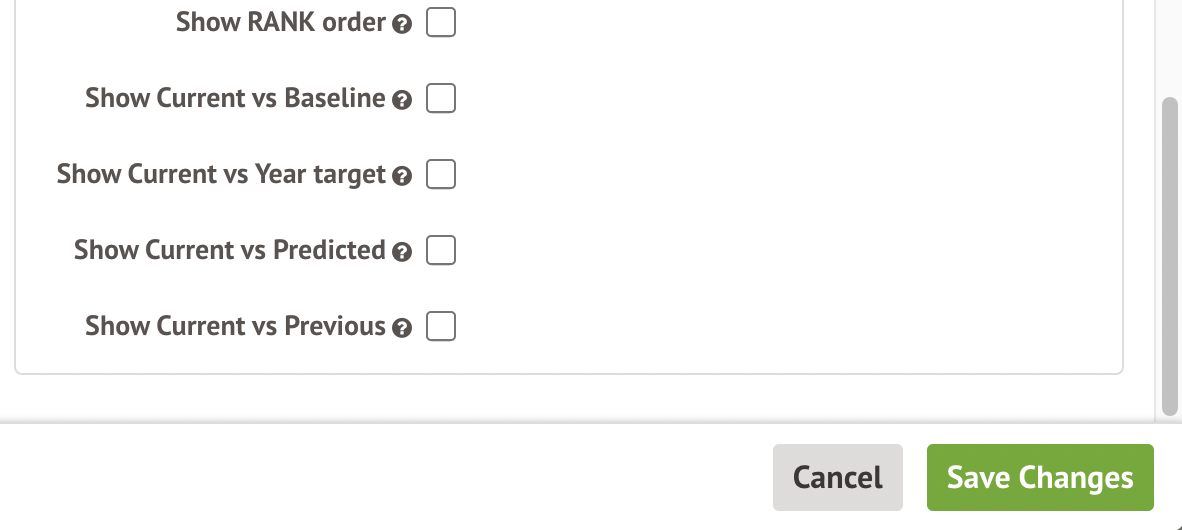The height and width of the screenshot is (530, 1182).
Task: Tick the Show Current vs Baseline checkbox
Action: coord(441,98)
